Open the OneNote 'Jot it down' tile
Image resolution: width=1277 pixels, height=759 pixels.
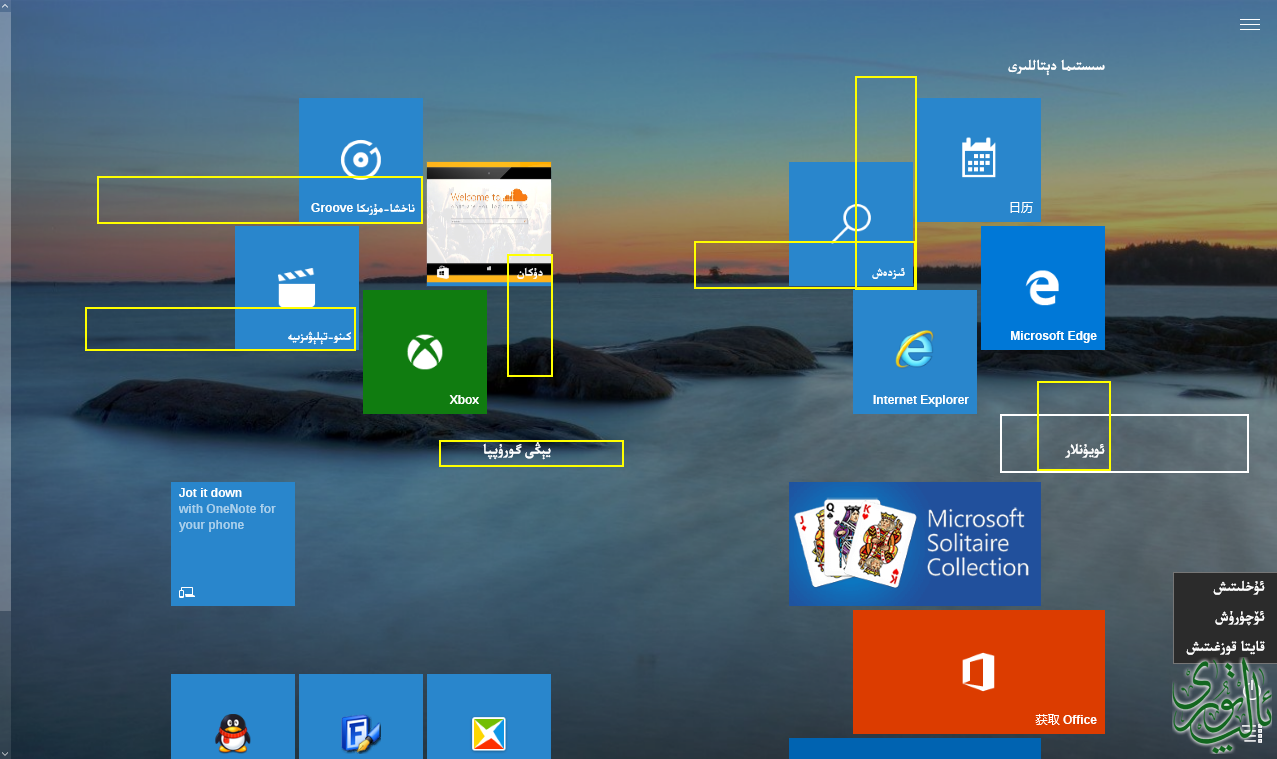tap(233, 544)
